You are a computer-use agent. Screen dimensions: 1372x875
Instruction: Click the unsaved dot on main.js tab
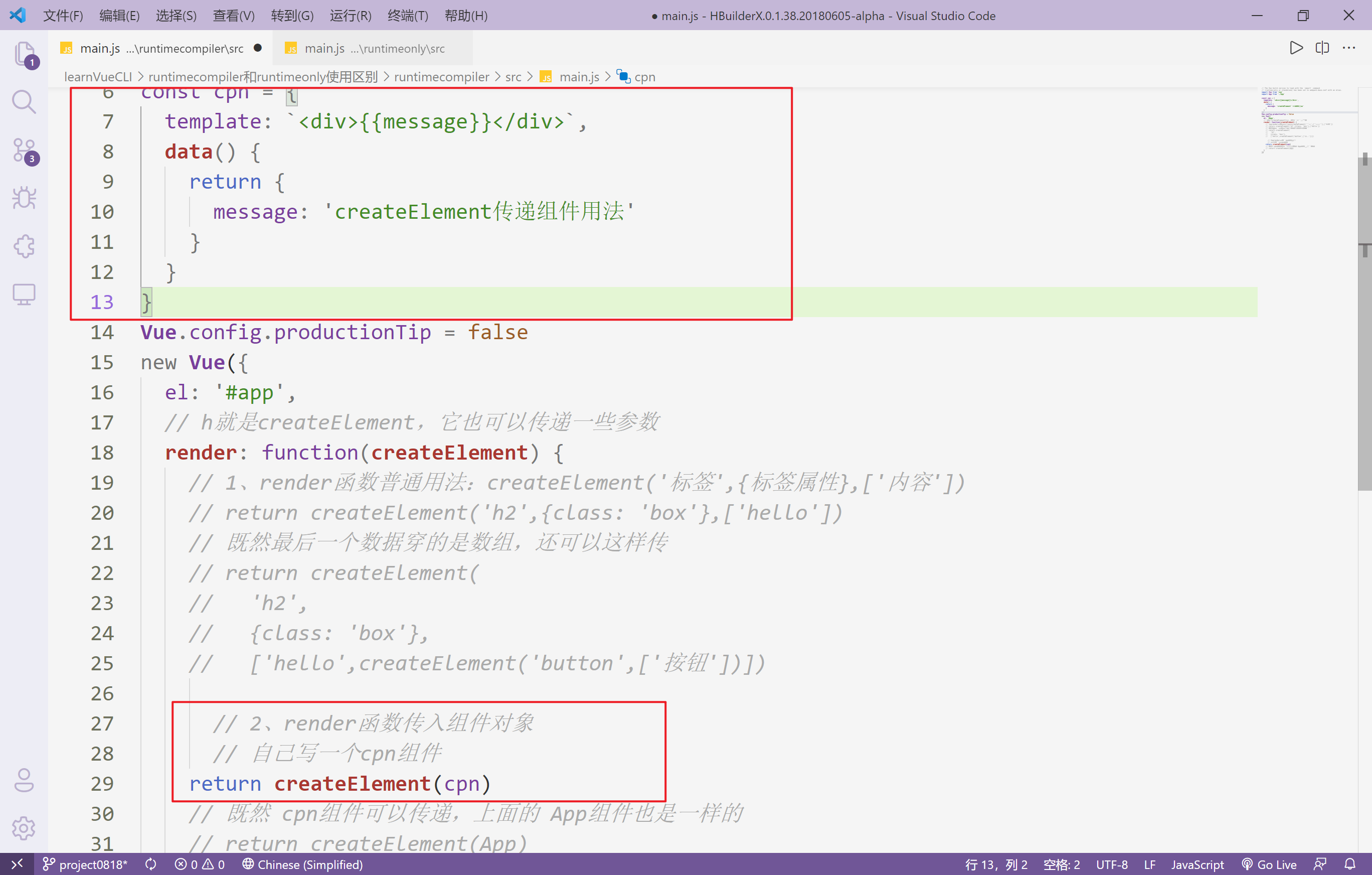point(258,48)
